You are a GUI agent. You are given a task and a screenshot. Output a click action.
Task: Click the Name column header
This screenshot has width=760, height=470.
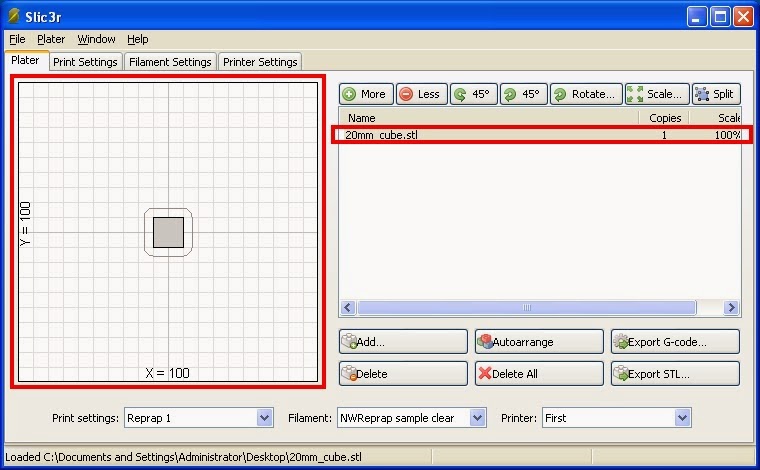point(488,118)
